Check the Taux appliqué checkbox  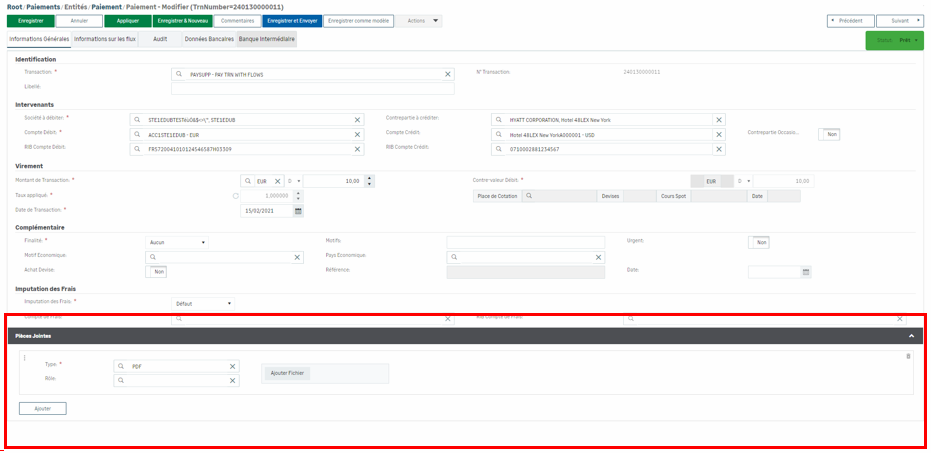[x=235, y=196]
